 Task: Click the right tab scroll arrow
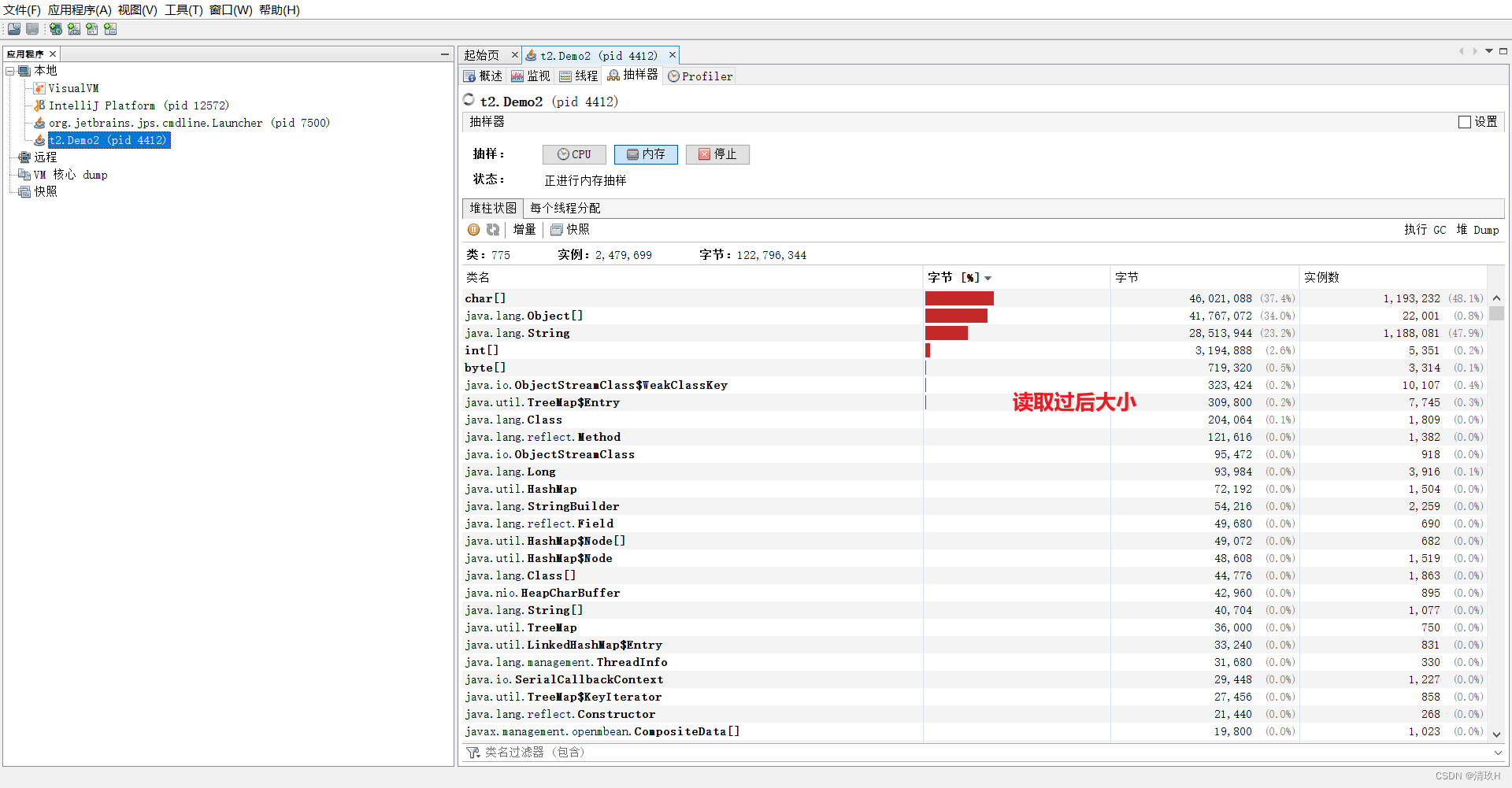coord(1475,51)
